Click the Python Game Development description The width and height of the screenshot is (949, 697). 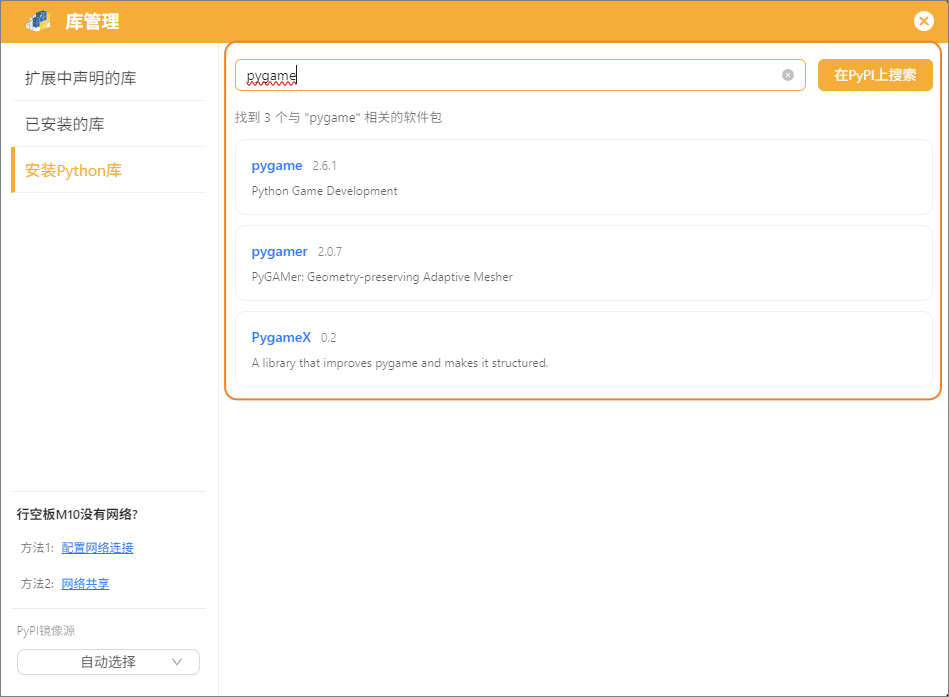tap(324, 191)
